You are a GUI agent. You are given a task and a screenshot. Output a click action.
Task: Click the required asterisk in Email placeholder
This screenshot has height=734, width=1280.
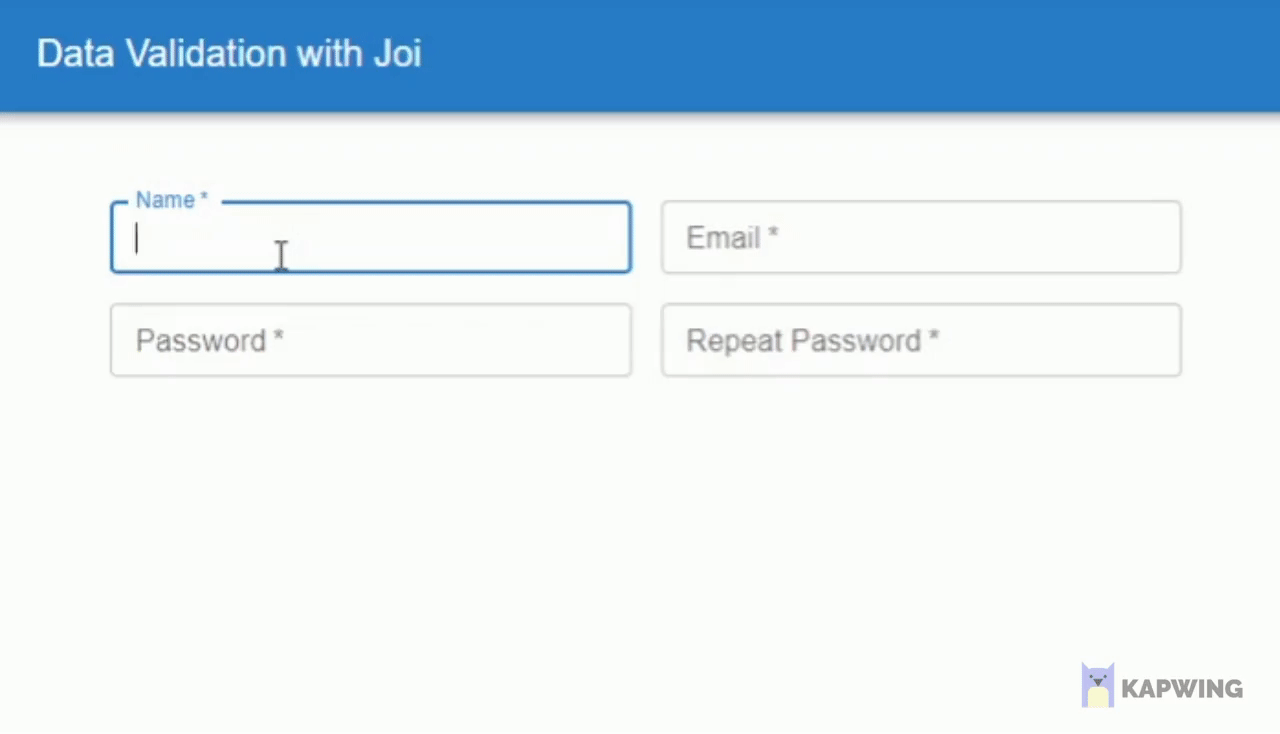pos(773,236)
